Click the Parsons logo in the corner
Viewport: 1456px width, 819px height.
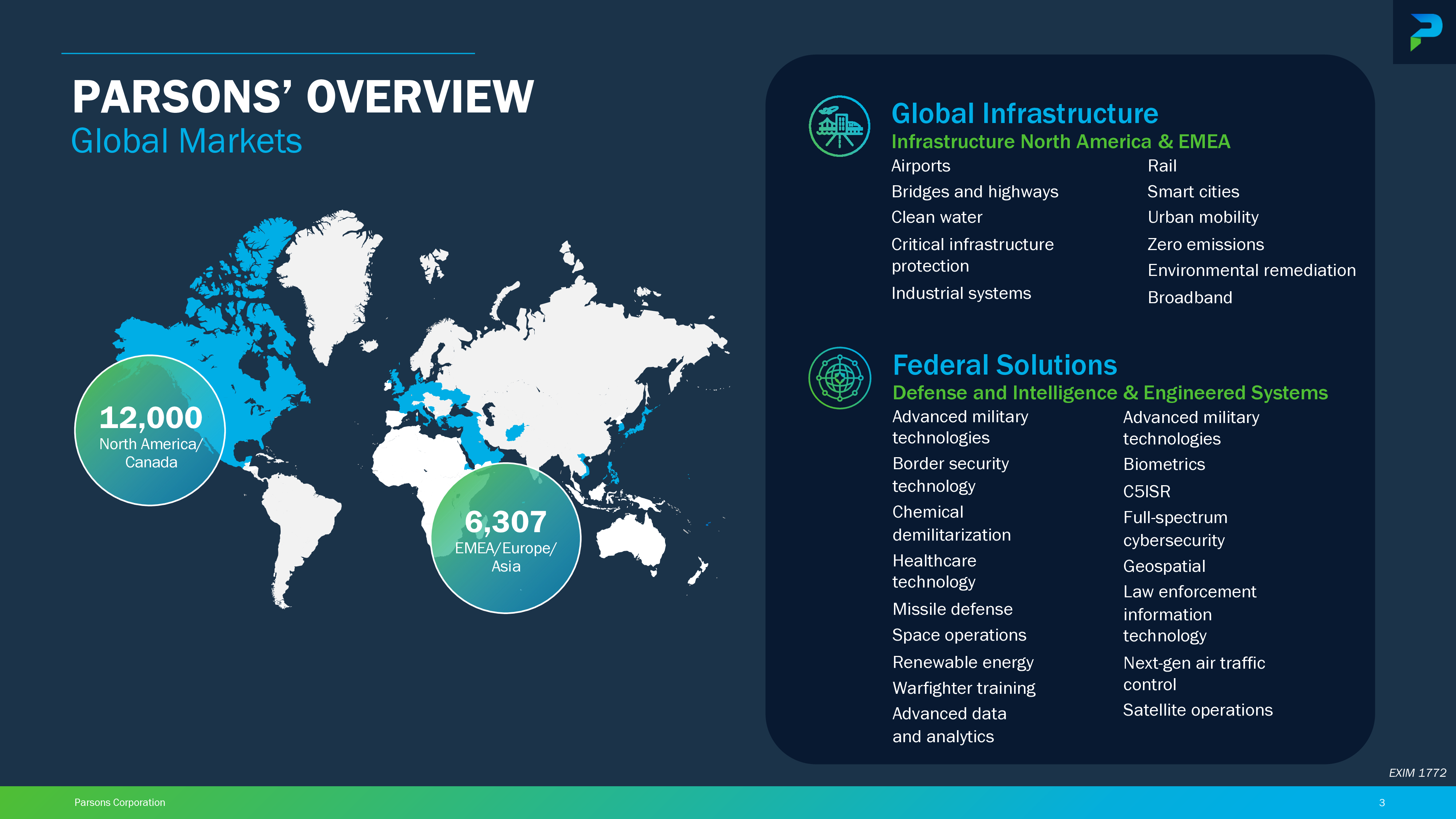pyautogui.click(x=1425, y=32)
